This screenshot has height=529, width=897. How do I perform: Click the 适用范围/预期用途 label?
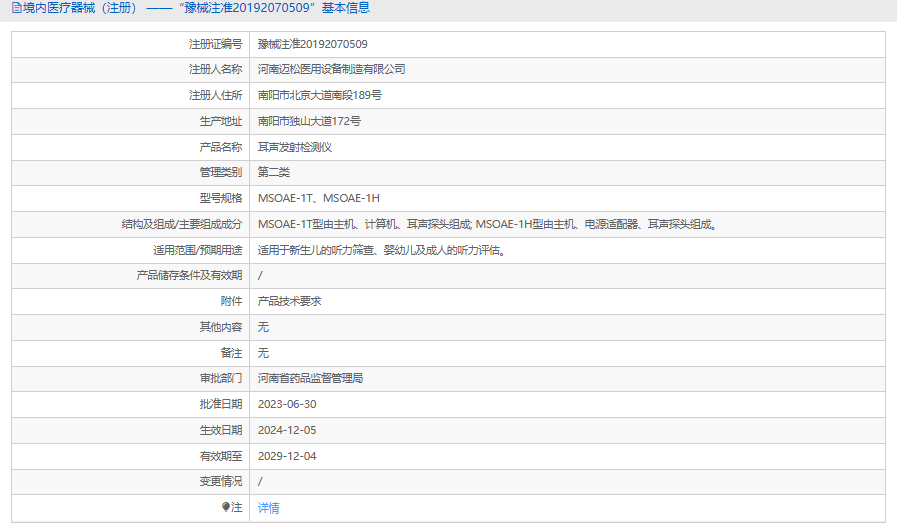[x=198, y=250]
